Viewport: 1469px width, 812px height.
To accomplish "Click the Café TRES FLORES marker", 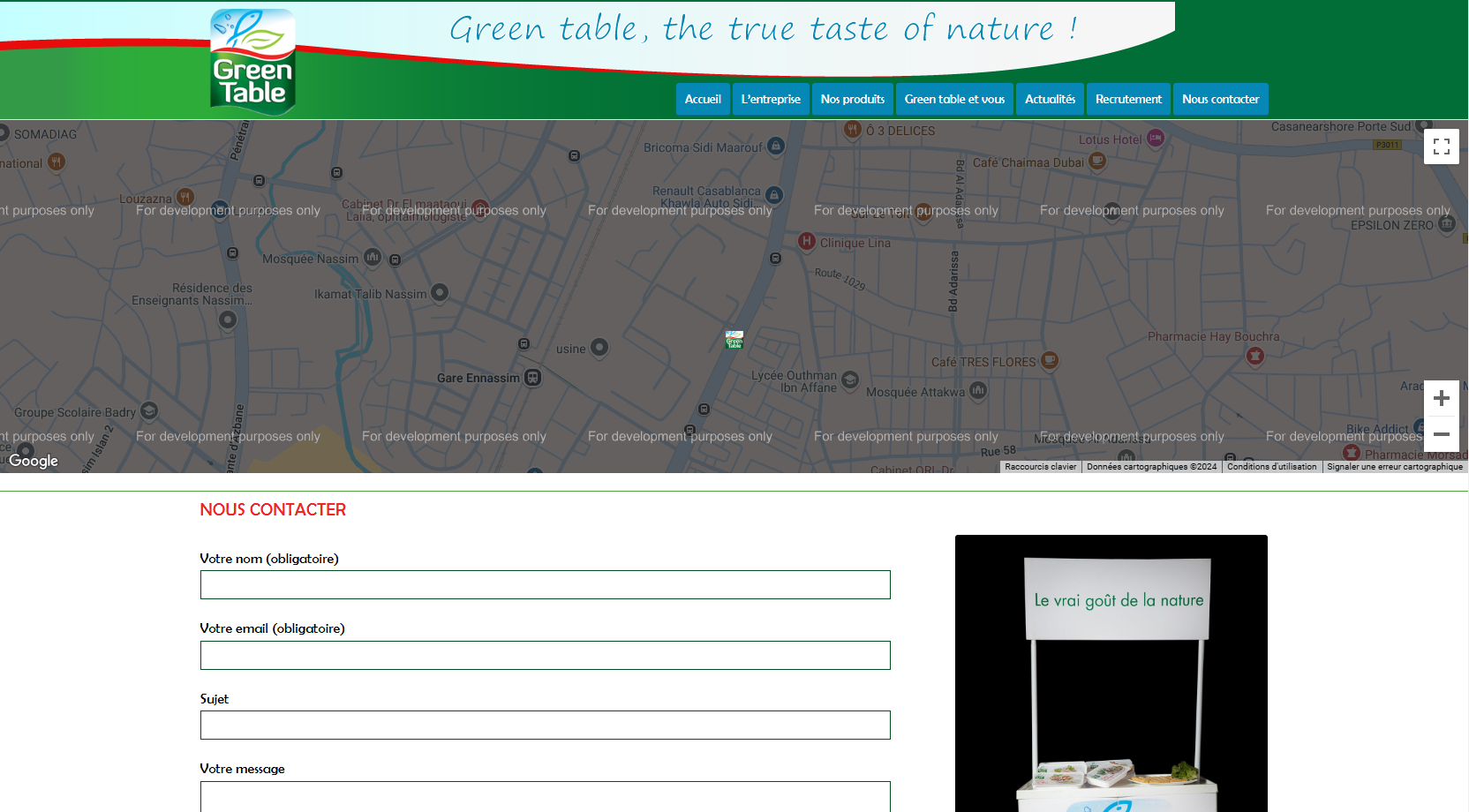I will pyautogui.click(x=1049, y=360).
